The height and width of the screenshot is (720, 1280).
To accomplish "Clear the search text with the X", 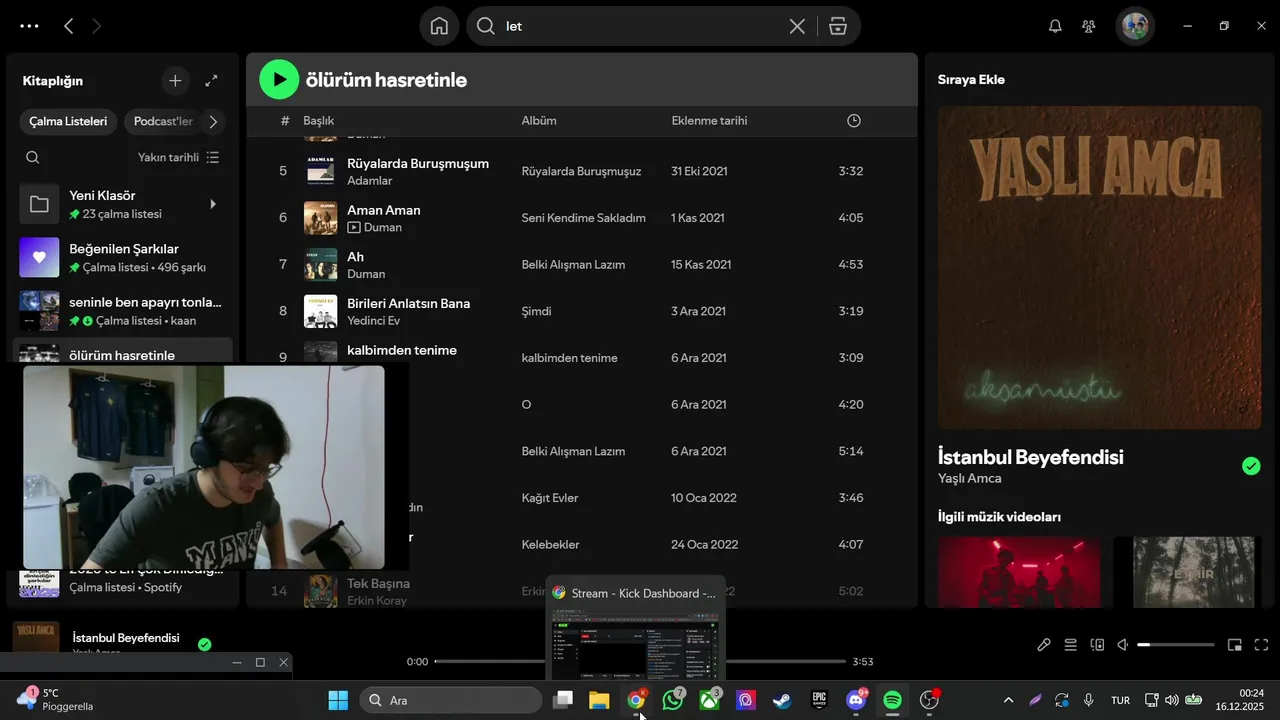I will click(x=797, y=26).
